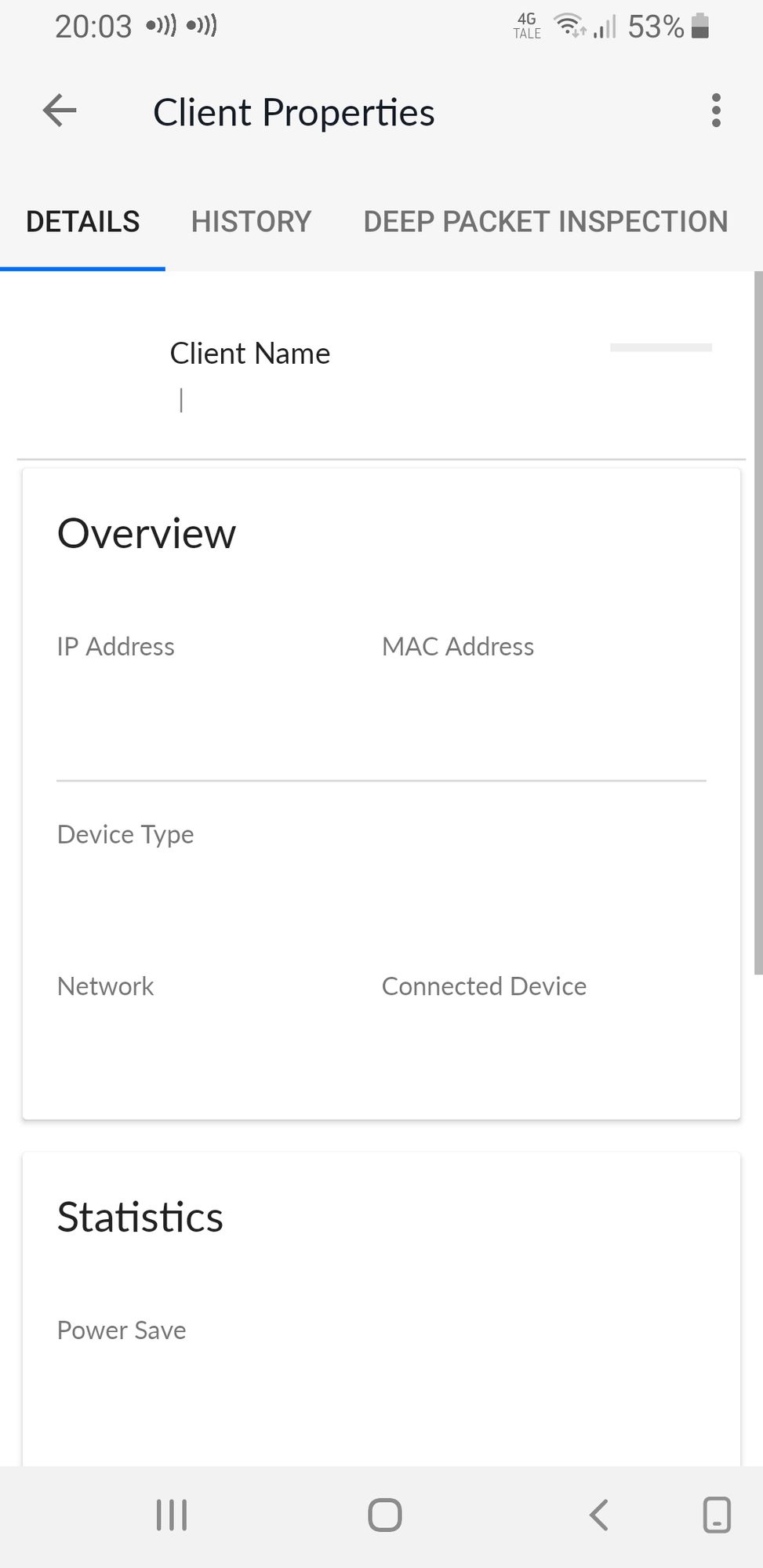This screenshot has width=763, height=1568.
Task: Open the three-dot overflow menu
Action: (x=715, y=111)
